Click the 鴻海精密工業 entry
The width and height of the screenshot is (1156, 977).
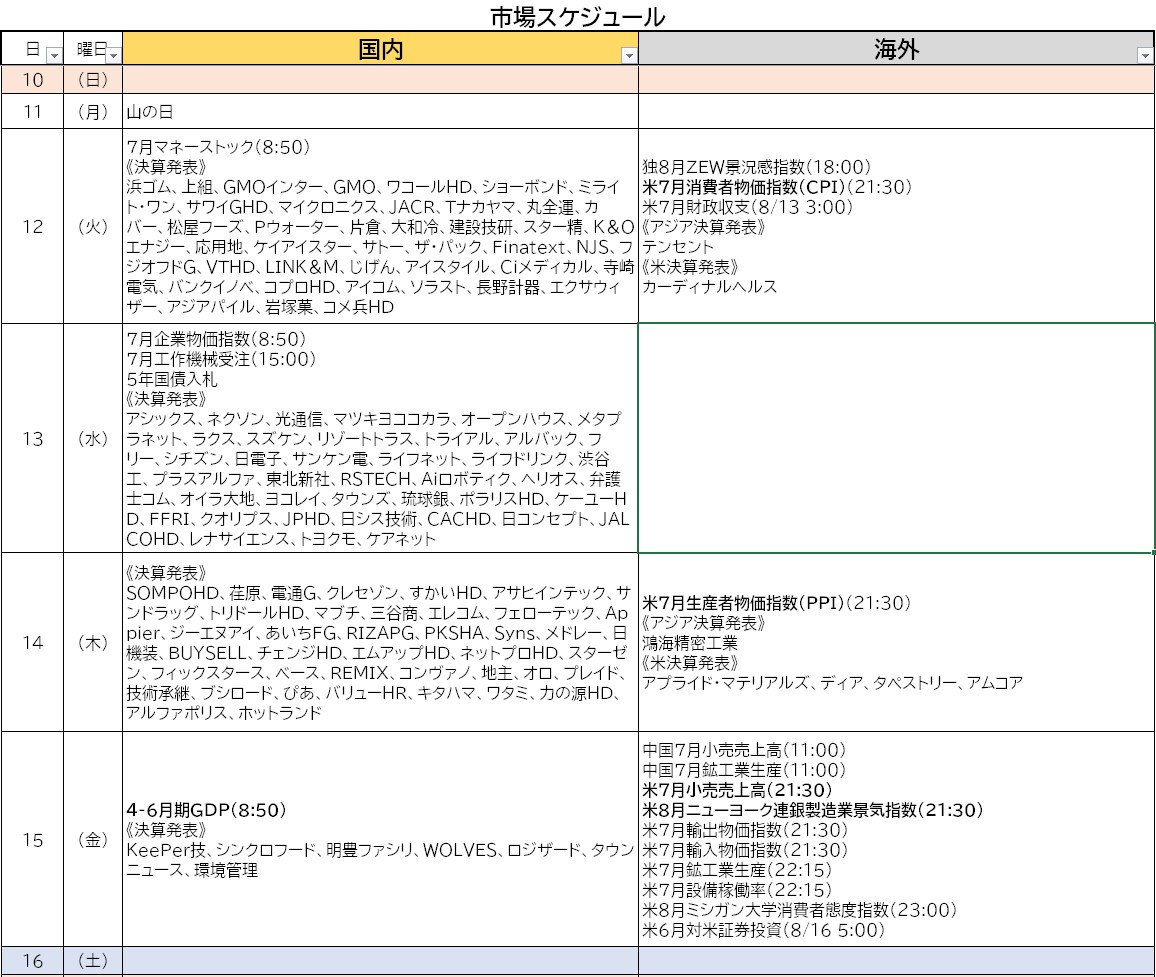coord(690,643)
